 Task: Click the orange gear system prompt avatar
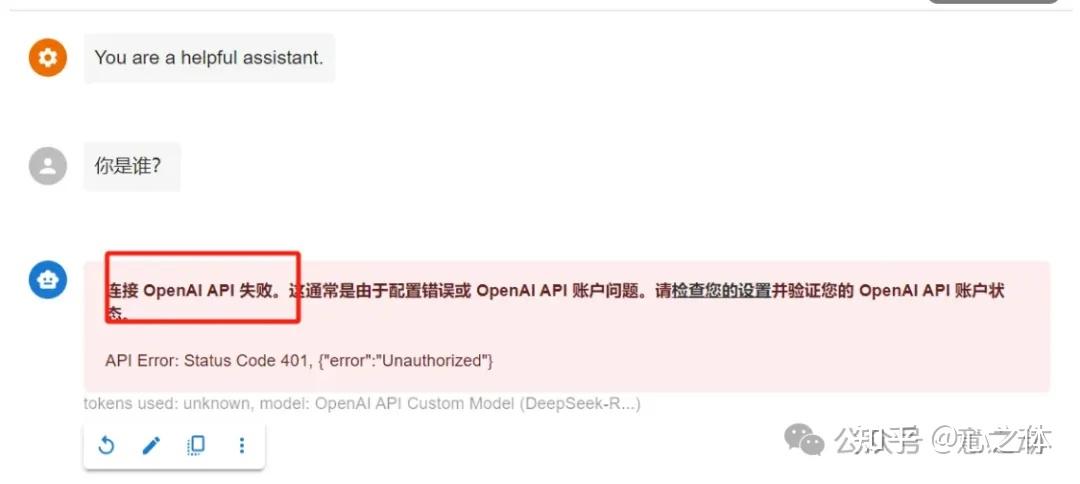coord(48,57)
